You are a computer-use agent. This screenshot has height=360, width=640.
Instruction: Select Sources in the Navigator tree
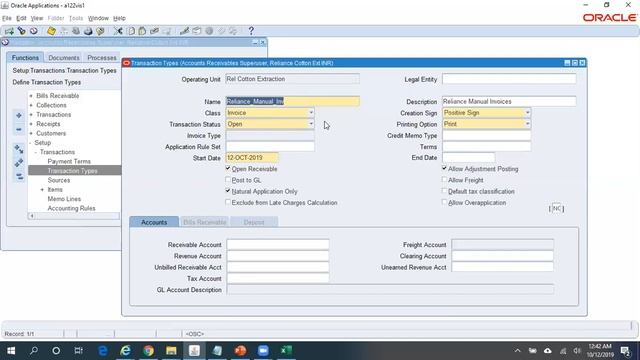pyautogui.click(x=59, y=180)
